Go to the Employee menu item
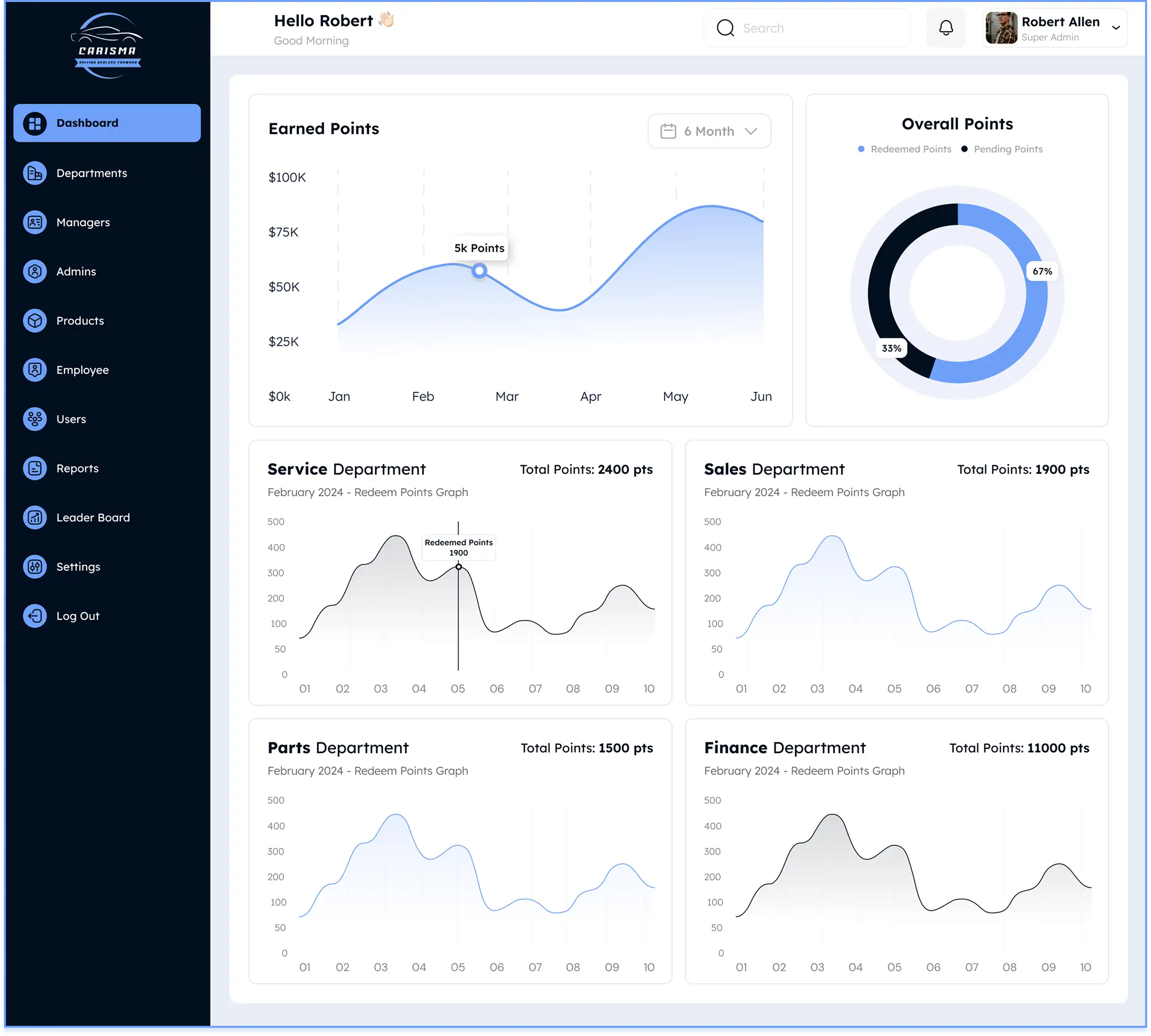 tap(83, 370)
